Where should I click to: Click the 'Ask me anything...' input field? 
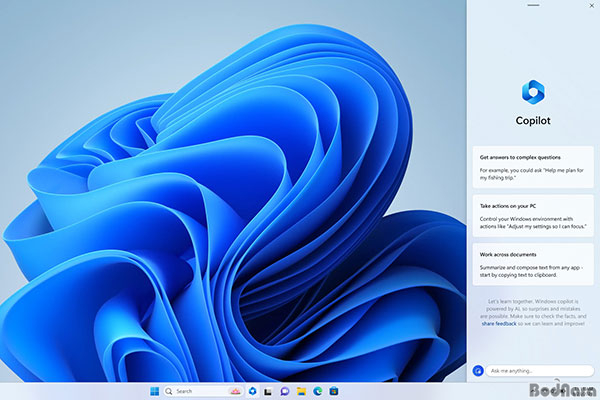pos(540,371)
